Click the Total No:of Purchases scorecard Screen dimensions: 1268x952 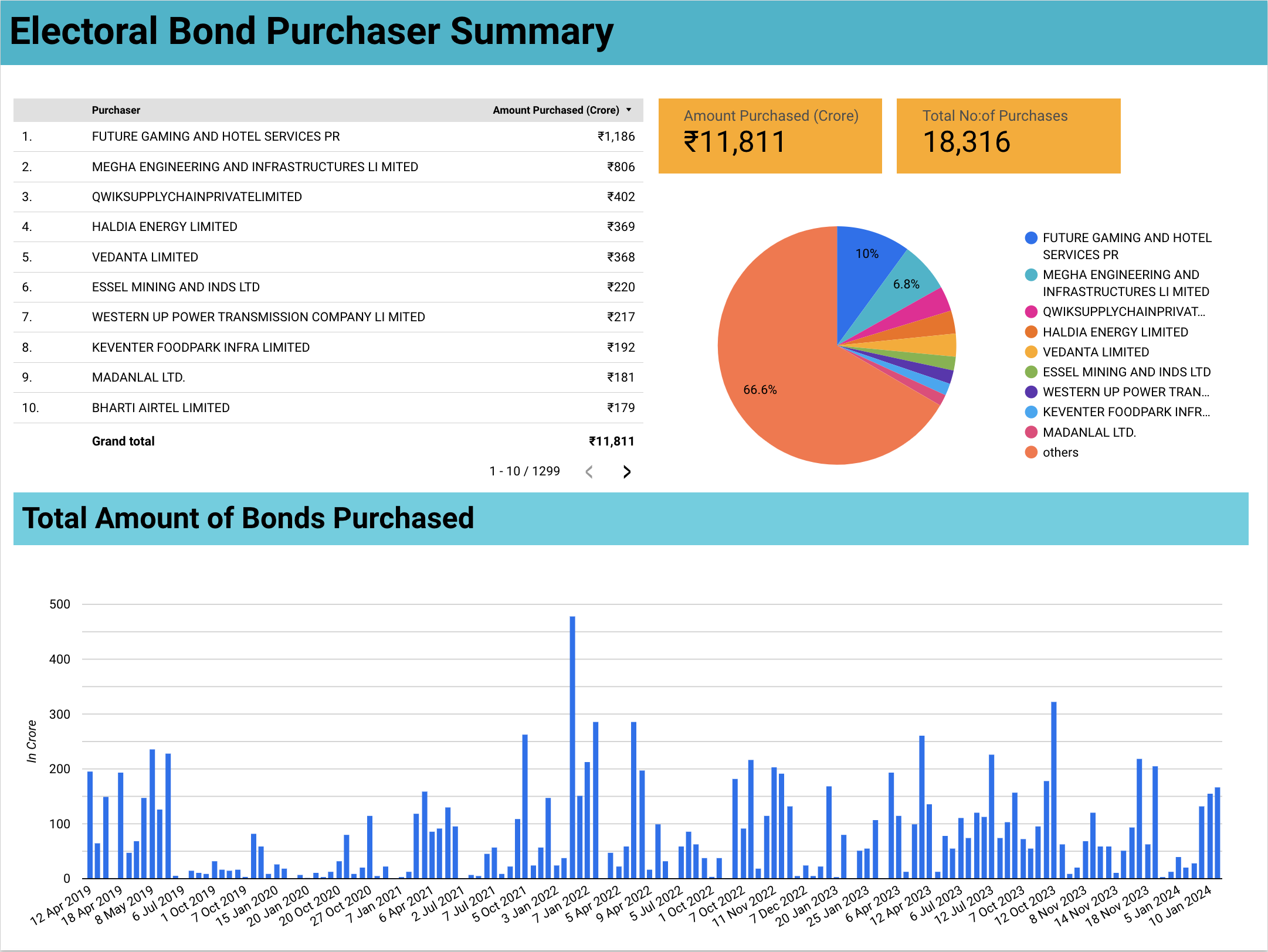click(1008, 136)
